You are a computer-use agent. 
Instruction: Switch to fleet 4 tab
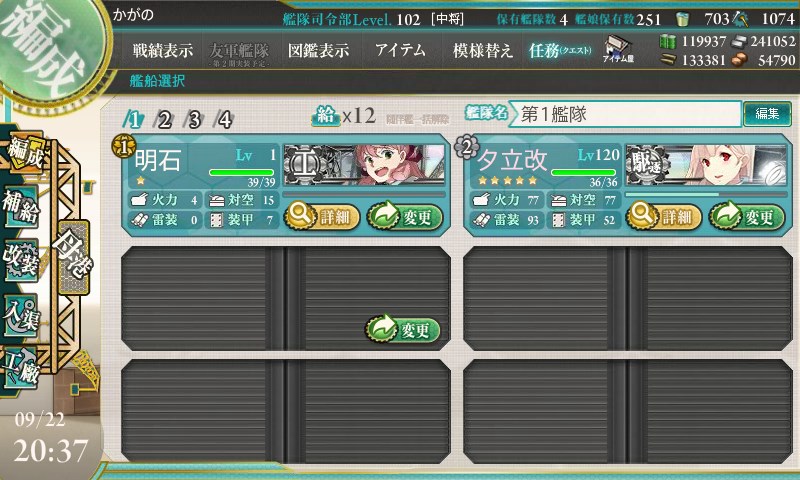point(224,120)
